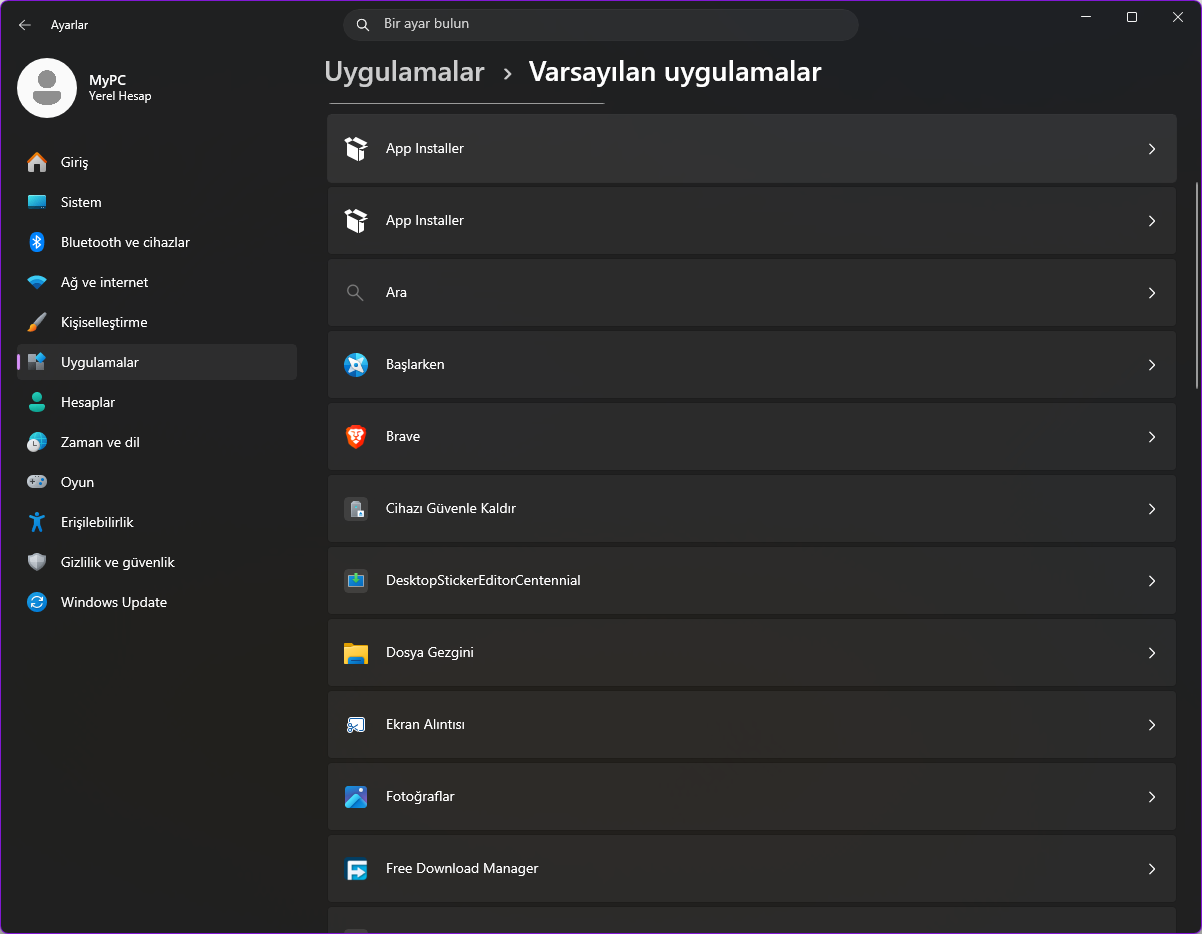The height and width of the screenshot is (934, 1202).
Task: Click the package icon of the second App Installer row
Action: [356, 220]
